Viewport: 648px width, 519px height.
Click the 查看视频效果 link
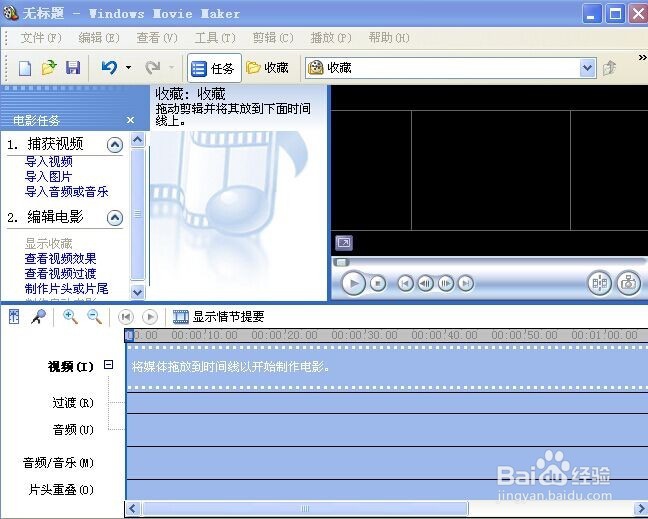coord(60,259)
